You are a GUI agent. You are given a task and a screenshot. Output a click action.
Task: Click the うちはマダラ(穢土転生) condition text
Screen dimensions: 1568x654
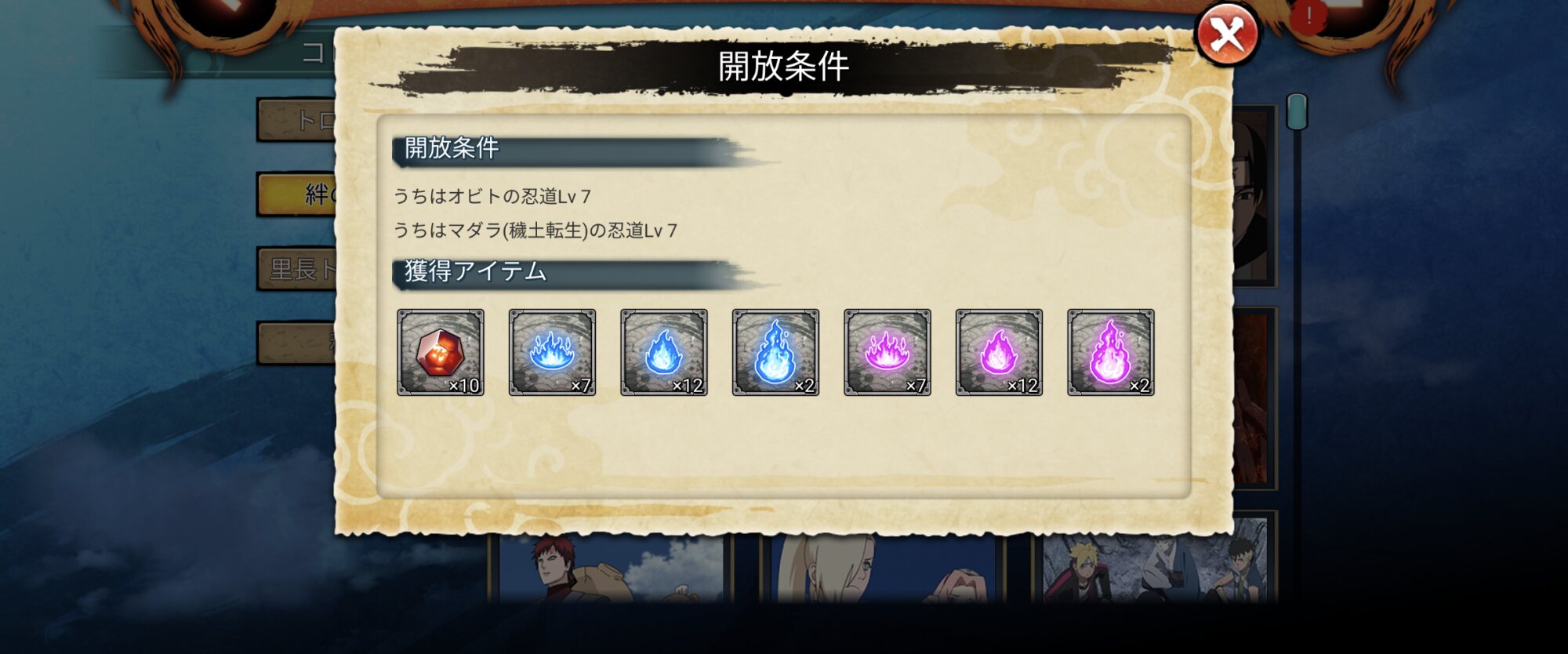535,231
